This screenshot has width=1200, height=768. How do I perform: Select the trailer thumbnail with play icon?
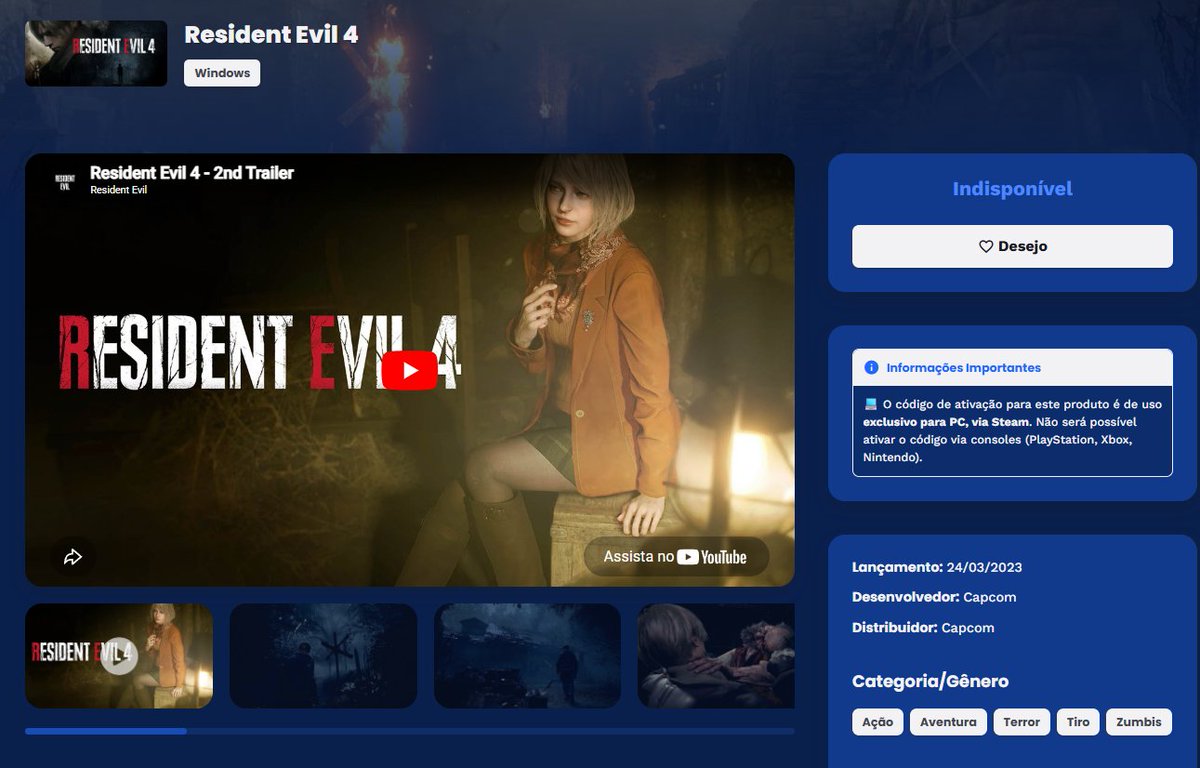coord(119,656)
